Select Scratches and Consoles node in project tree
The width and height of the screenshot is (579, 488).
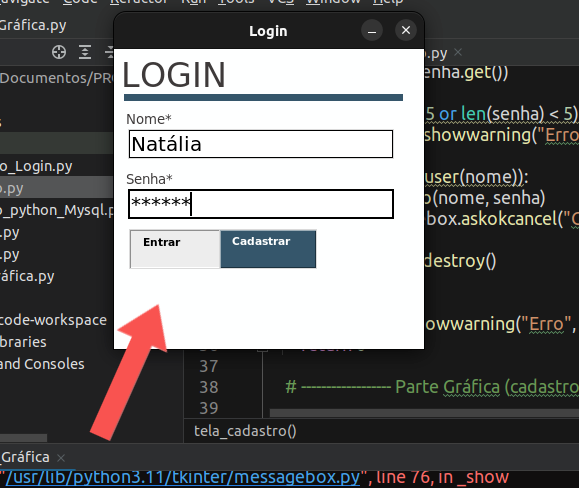pos(42,364)
